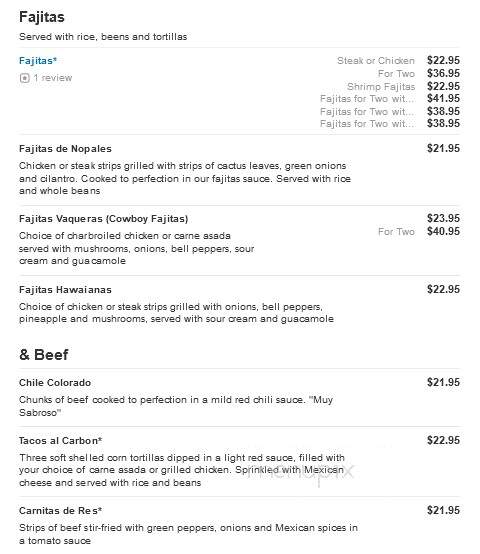The height and width of the screenshot is (554, 480).
Task: Select the Carnitas de Res* item title
Action: [60, 511]
